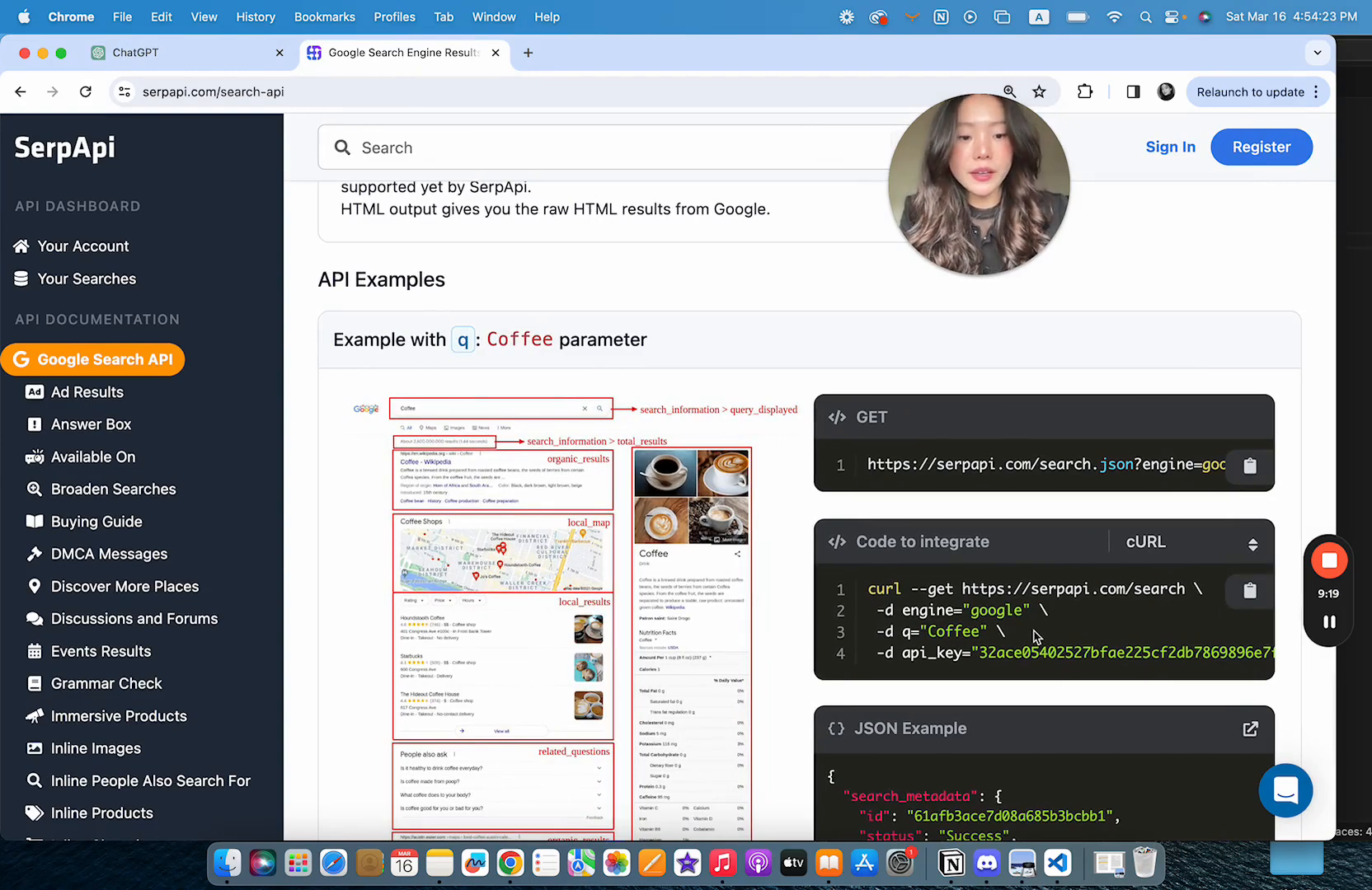
Task: Open DMCA Messages documentation
Action: coord(97,554)
